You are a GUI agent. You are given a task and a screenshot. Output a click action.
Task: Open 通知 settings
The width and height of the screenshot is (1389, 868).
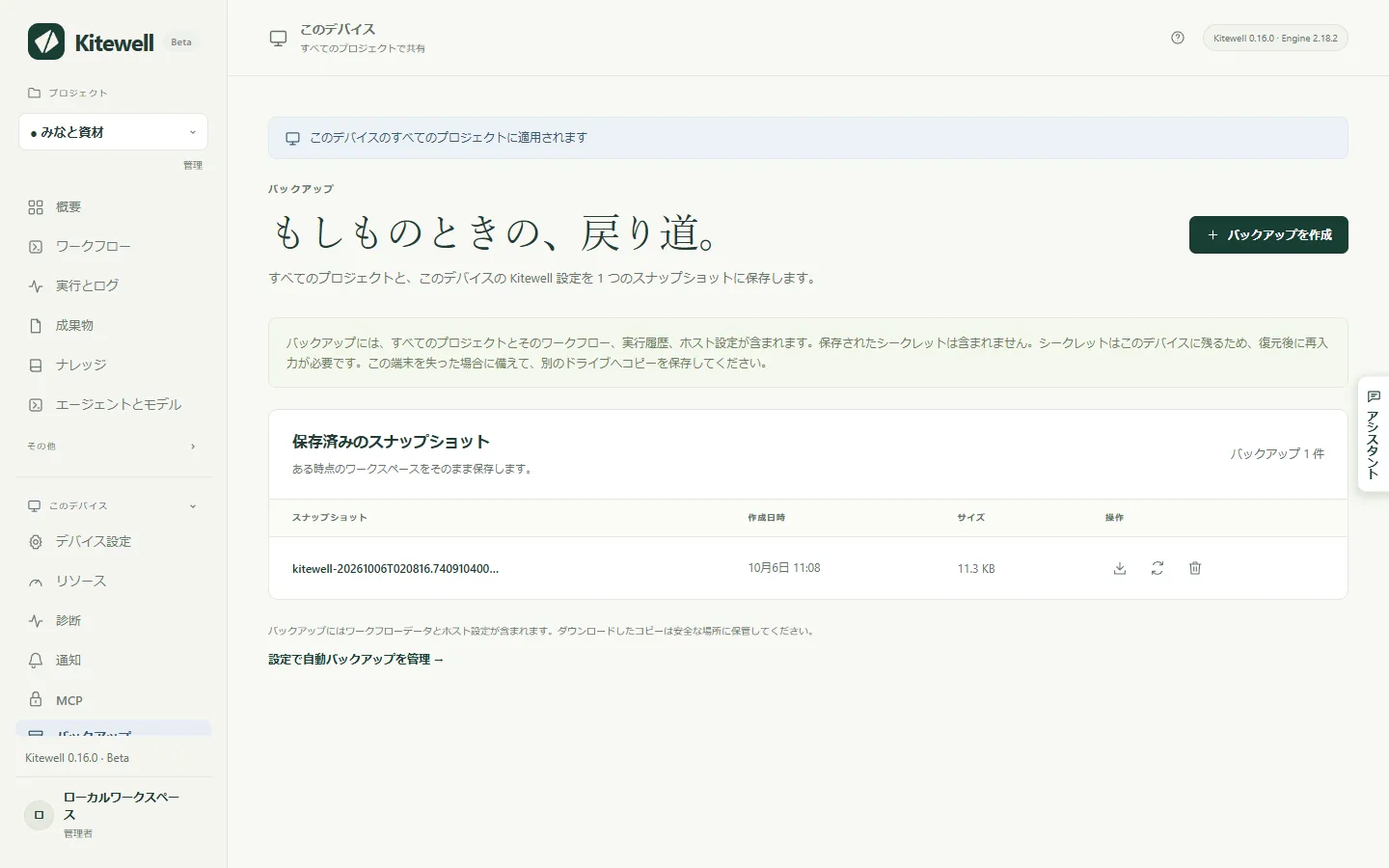(114, 661)
